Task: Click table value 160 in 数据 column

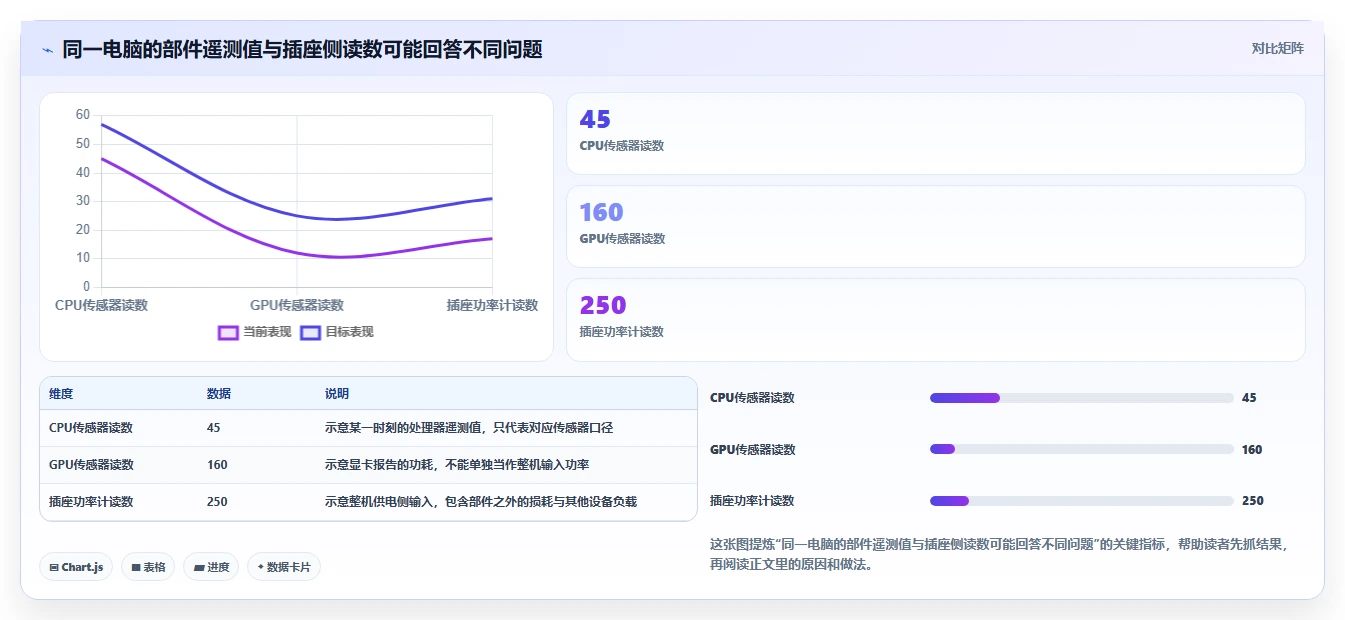Action: point(217,465)
